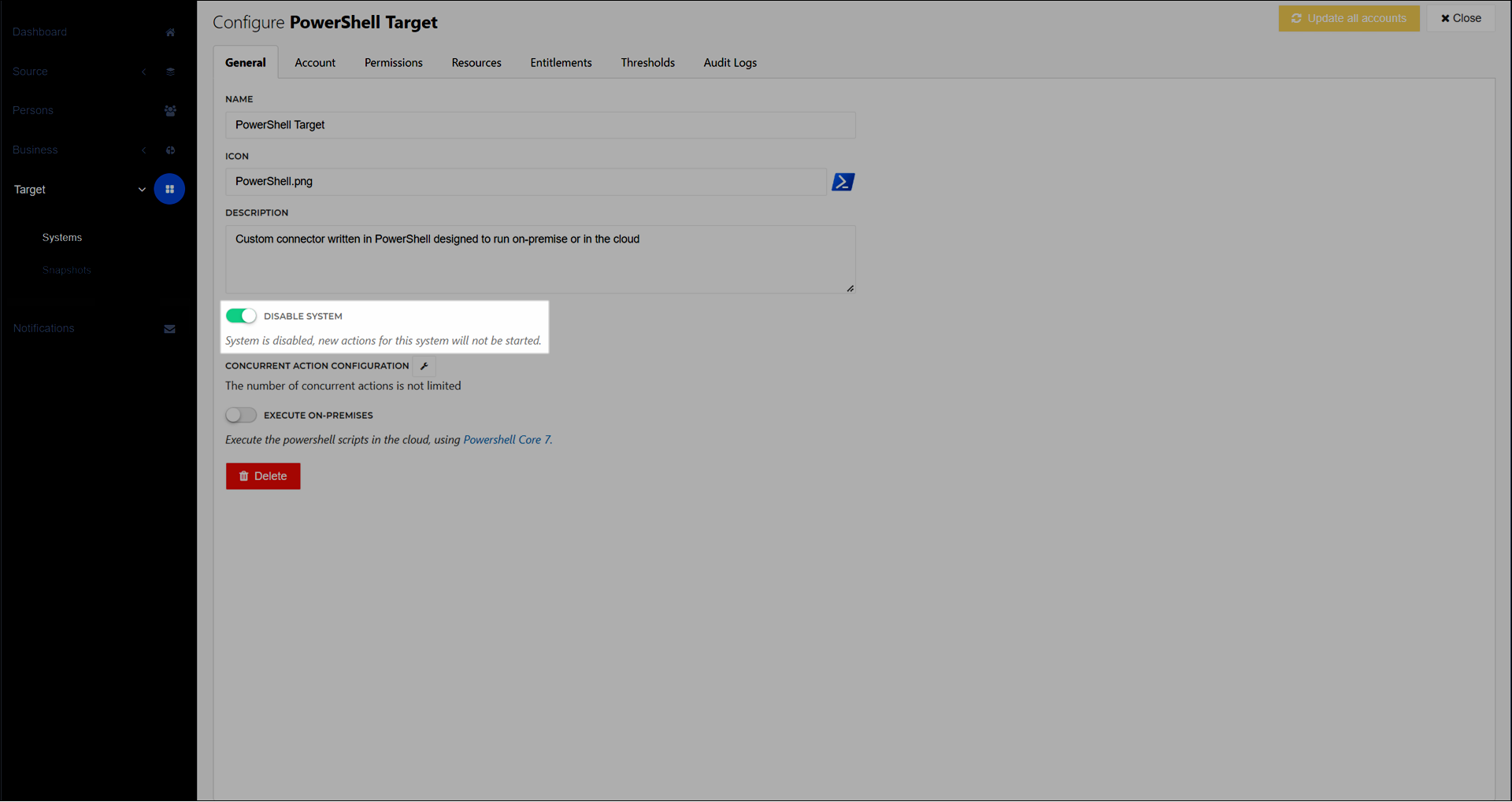Click the Update all accounts button
Viewport: 1512px width, 802px height.
[1349, 18]
